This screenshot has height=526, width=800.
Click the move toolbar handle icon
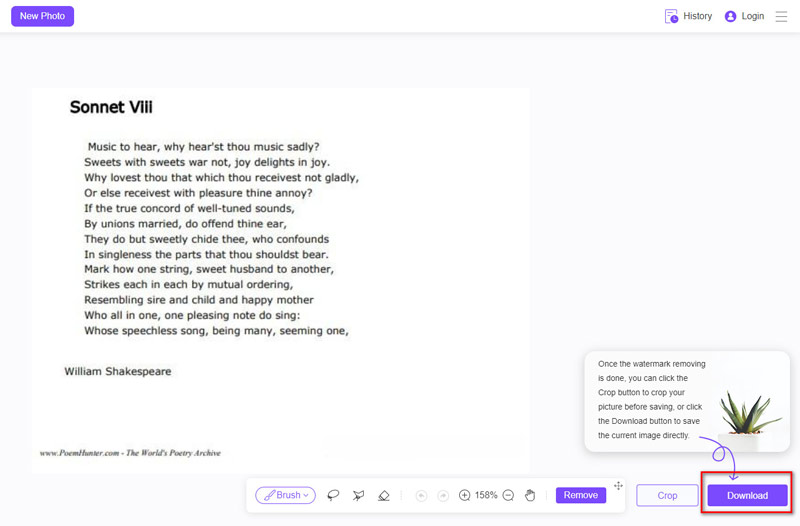(618, 486)
